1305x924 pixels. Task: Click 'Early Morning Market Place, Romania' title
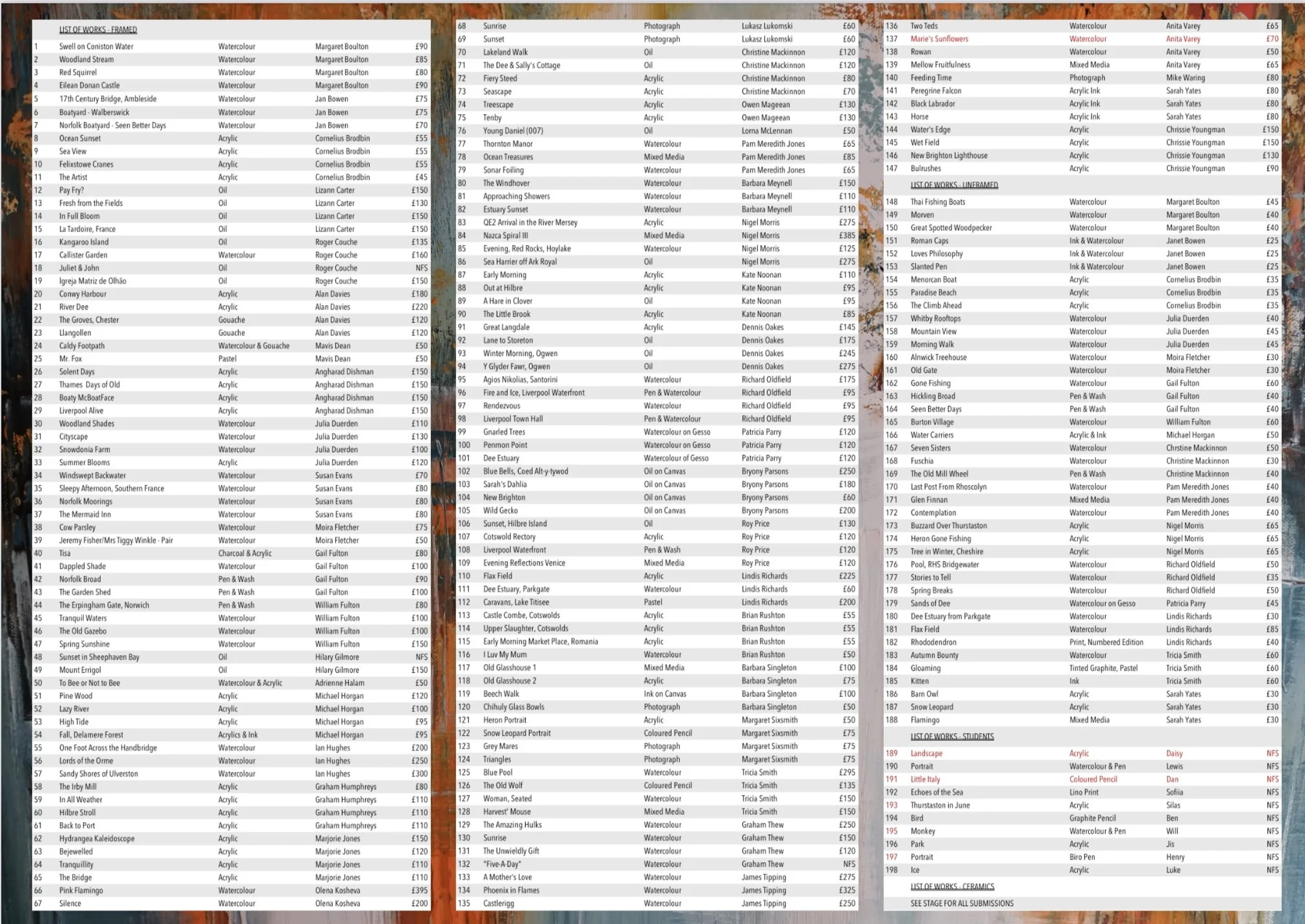tap(541, 642)
